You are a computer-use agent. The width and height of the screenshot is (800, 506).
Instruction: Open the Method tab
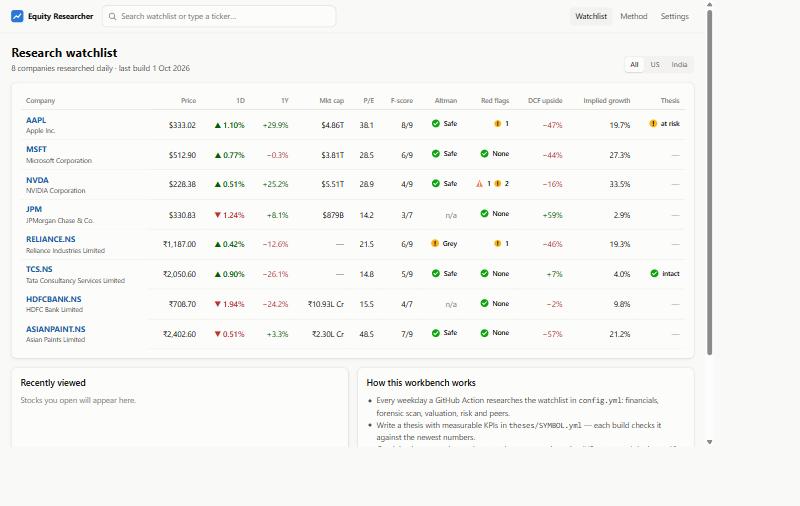[x=634, y=16]
